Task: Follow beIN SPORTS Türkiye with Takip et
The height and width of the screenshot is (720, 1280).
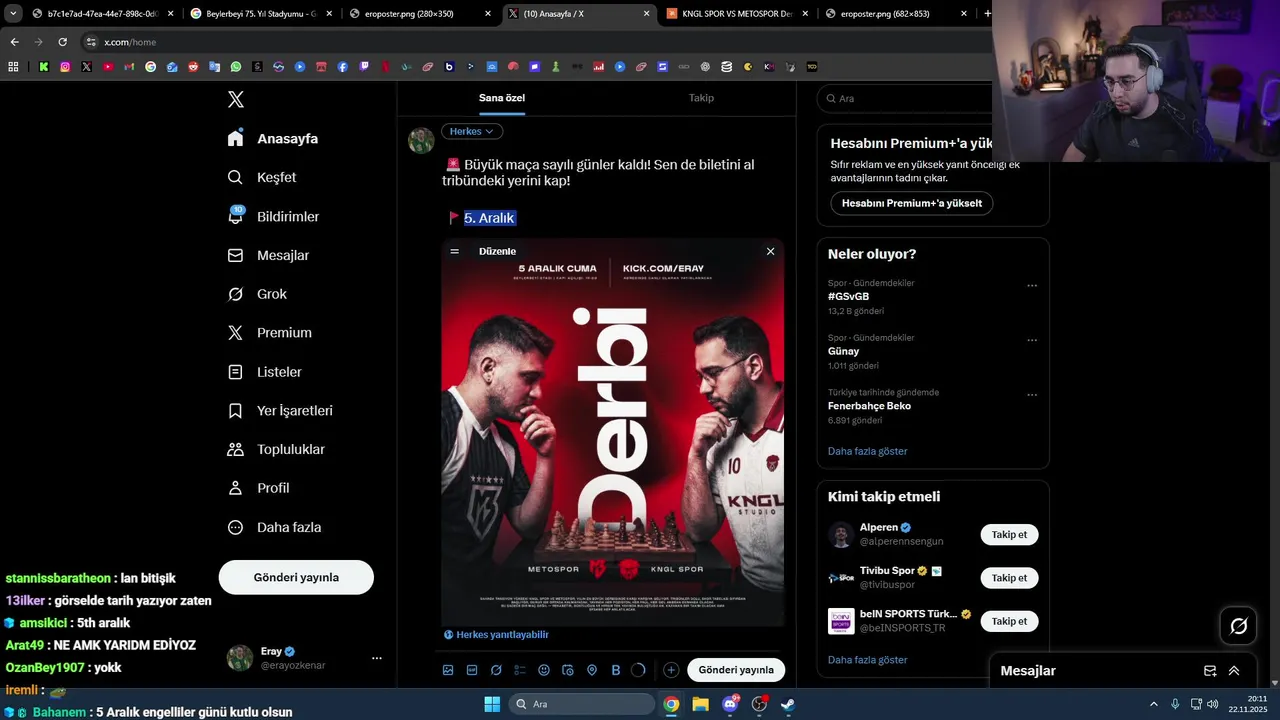Action: [x=1009, y=621]
